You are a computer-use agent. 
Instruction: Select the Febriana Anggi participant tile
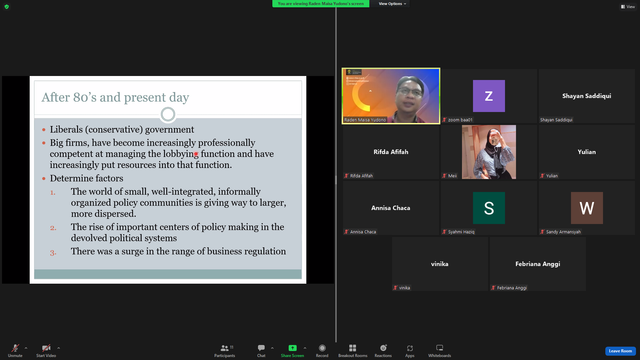click(x=538, y=264)
